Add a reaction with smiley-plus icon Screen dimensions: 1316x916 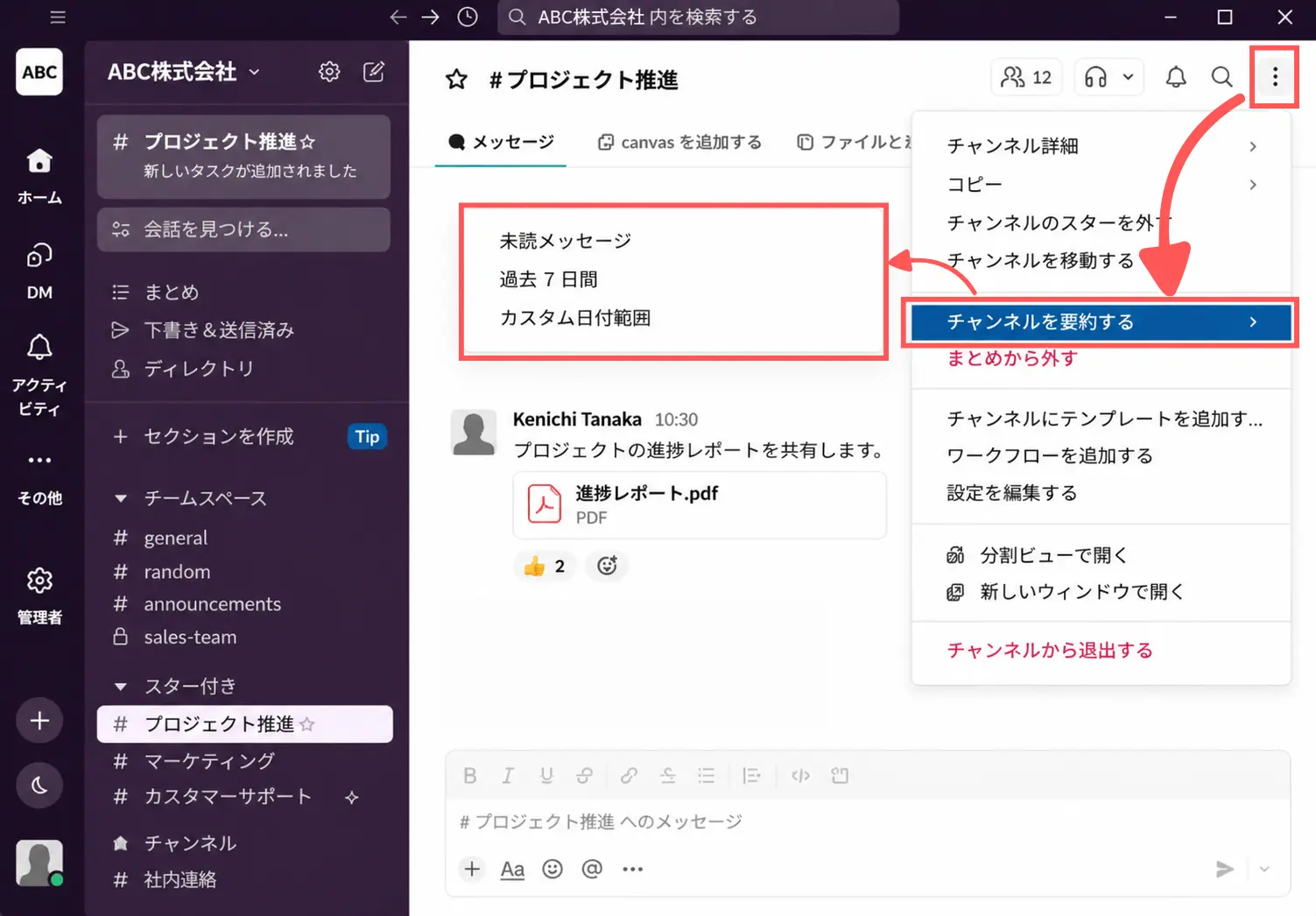point(607,566)
